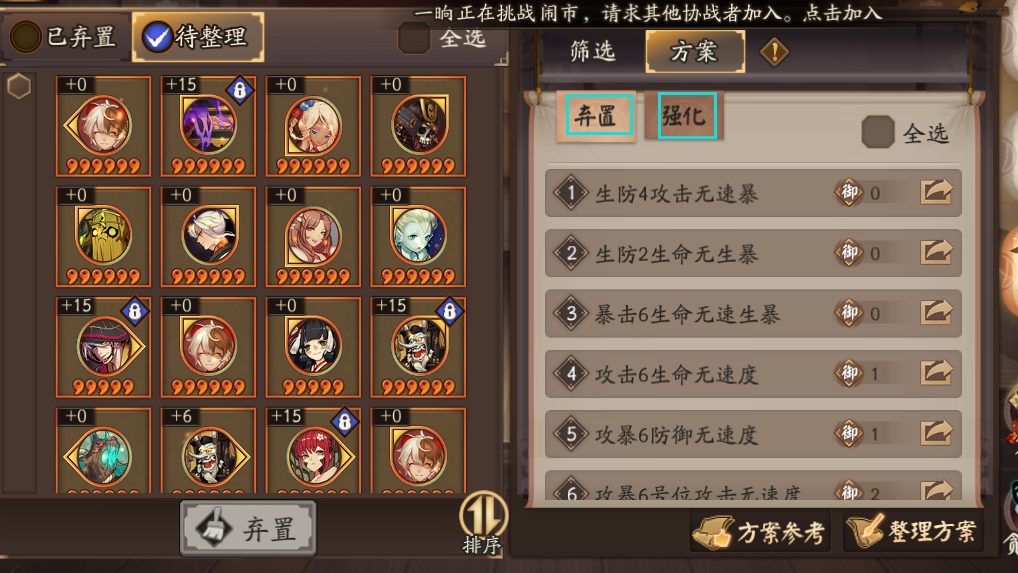
Task: Select the skull samurai helmet soul thumbnail
Action: click(418, 126)
